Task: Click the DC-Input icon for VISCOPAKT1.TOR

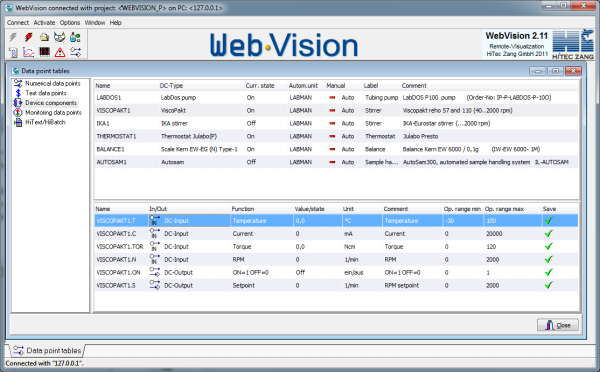Action: point(155,246)
